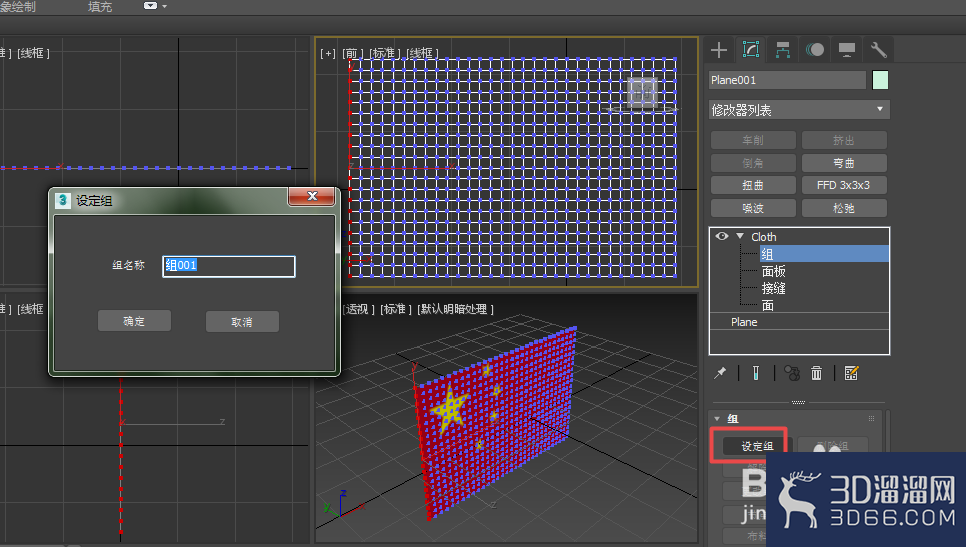Open perspective viewport [标准] menu
The image size is (966, 547).
pos(396,309)
